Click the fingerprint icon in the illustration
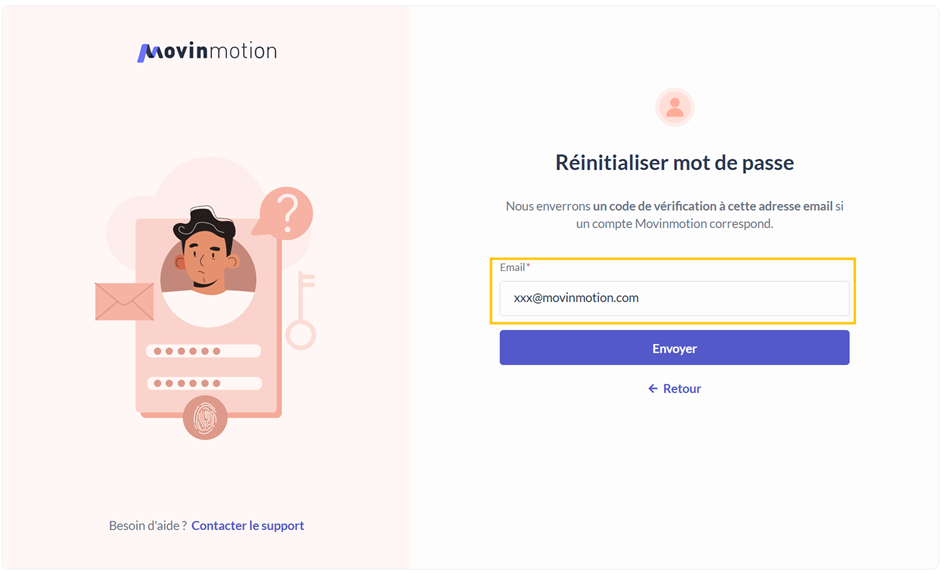This screenshot has width=944, height=574. (x=205, y=418)
